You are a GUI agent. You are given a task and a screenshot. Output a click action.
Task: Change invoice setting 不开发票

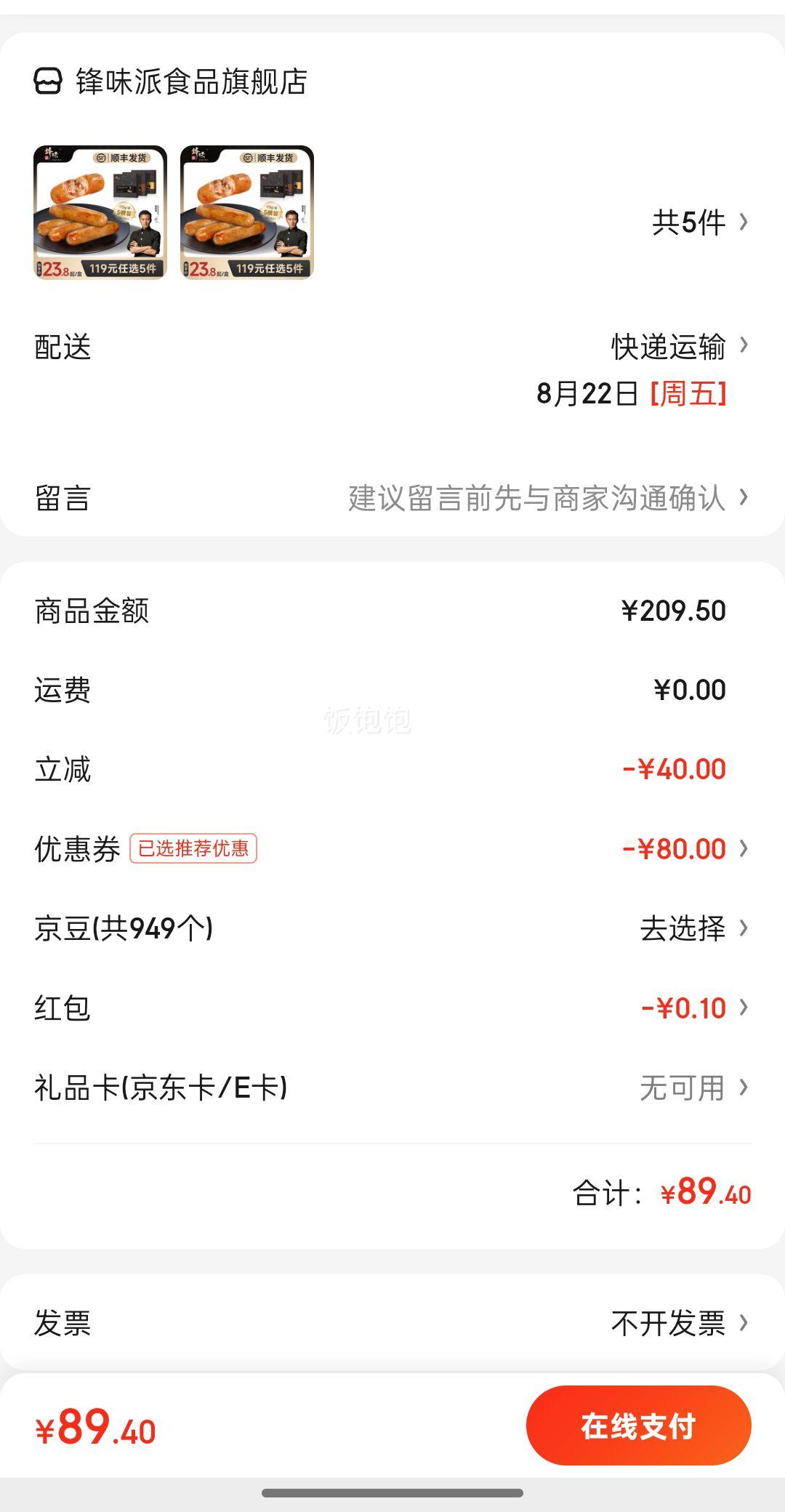click(x=668, y=1323)
